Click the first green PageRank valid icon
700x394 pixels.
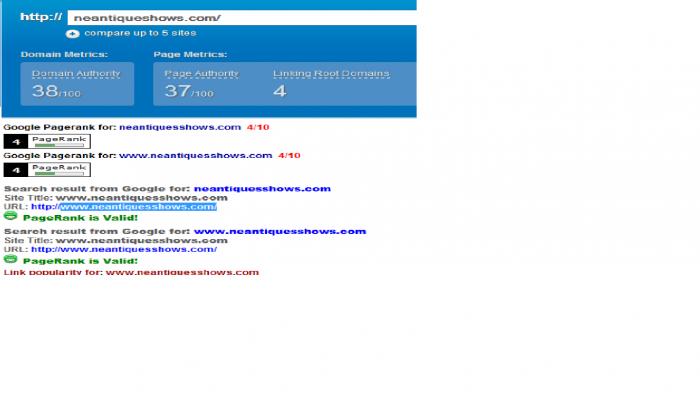tap(10, 216)
